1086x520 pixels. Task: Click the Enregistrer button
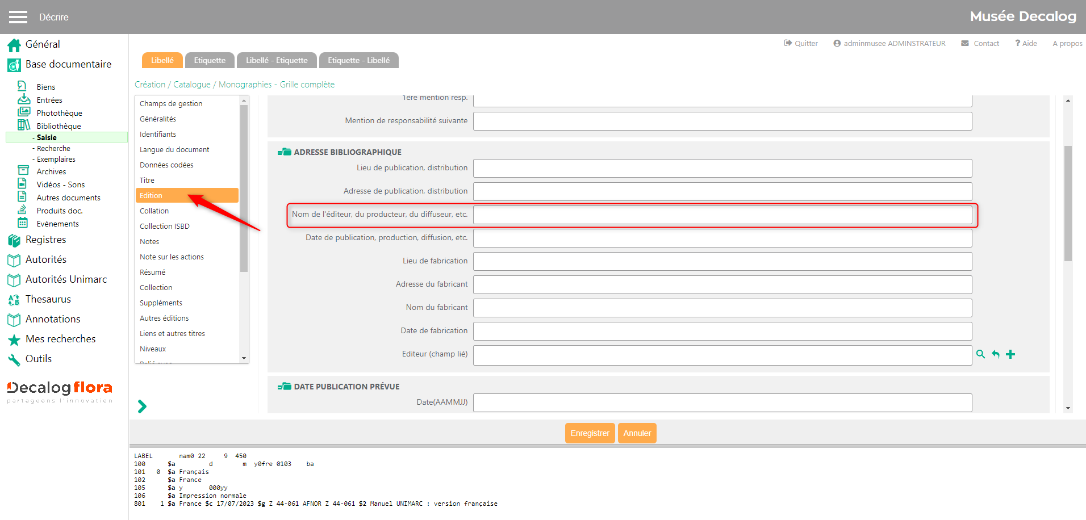coord(589,433)
